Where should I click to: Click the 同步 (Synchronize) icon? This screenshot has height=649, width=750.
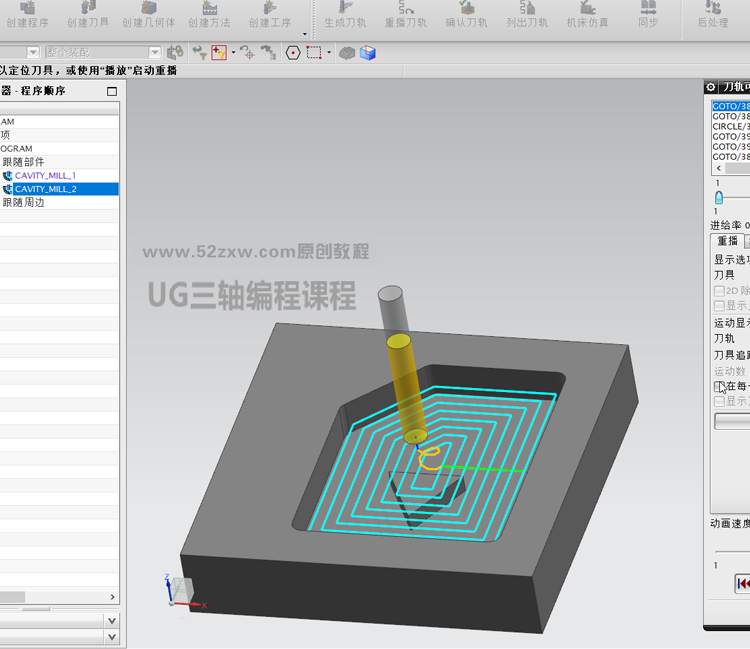pyautogui.click(x=648, y=8)
